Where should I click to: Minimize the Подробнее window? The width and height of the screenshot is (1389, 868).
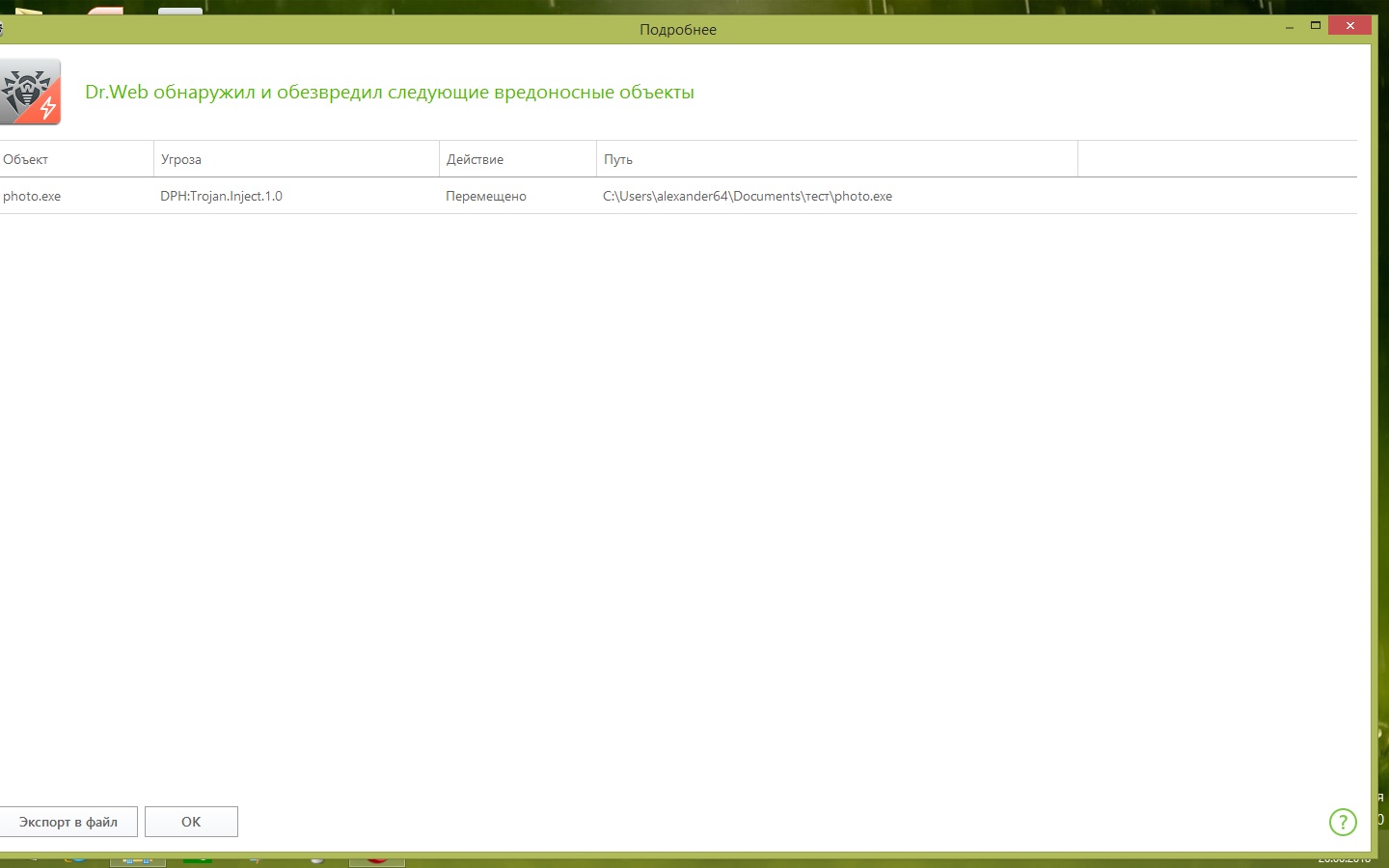click(x=1290, y=27)
